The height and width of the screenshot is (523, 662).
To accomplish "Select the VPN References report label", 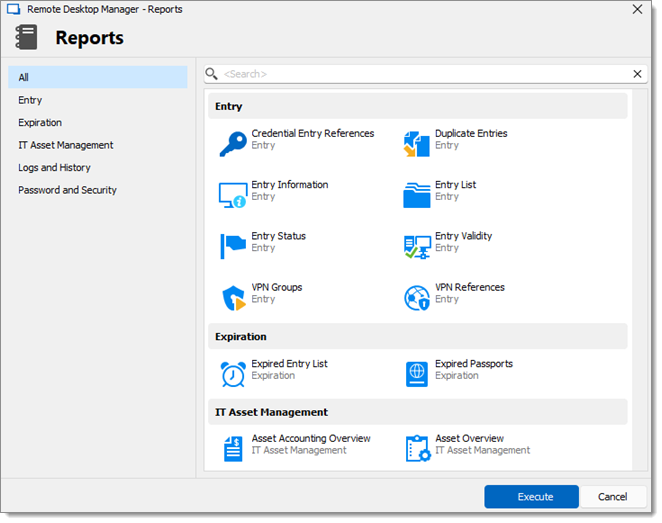I will click(x=470, y=287).
